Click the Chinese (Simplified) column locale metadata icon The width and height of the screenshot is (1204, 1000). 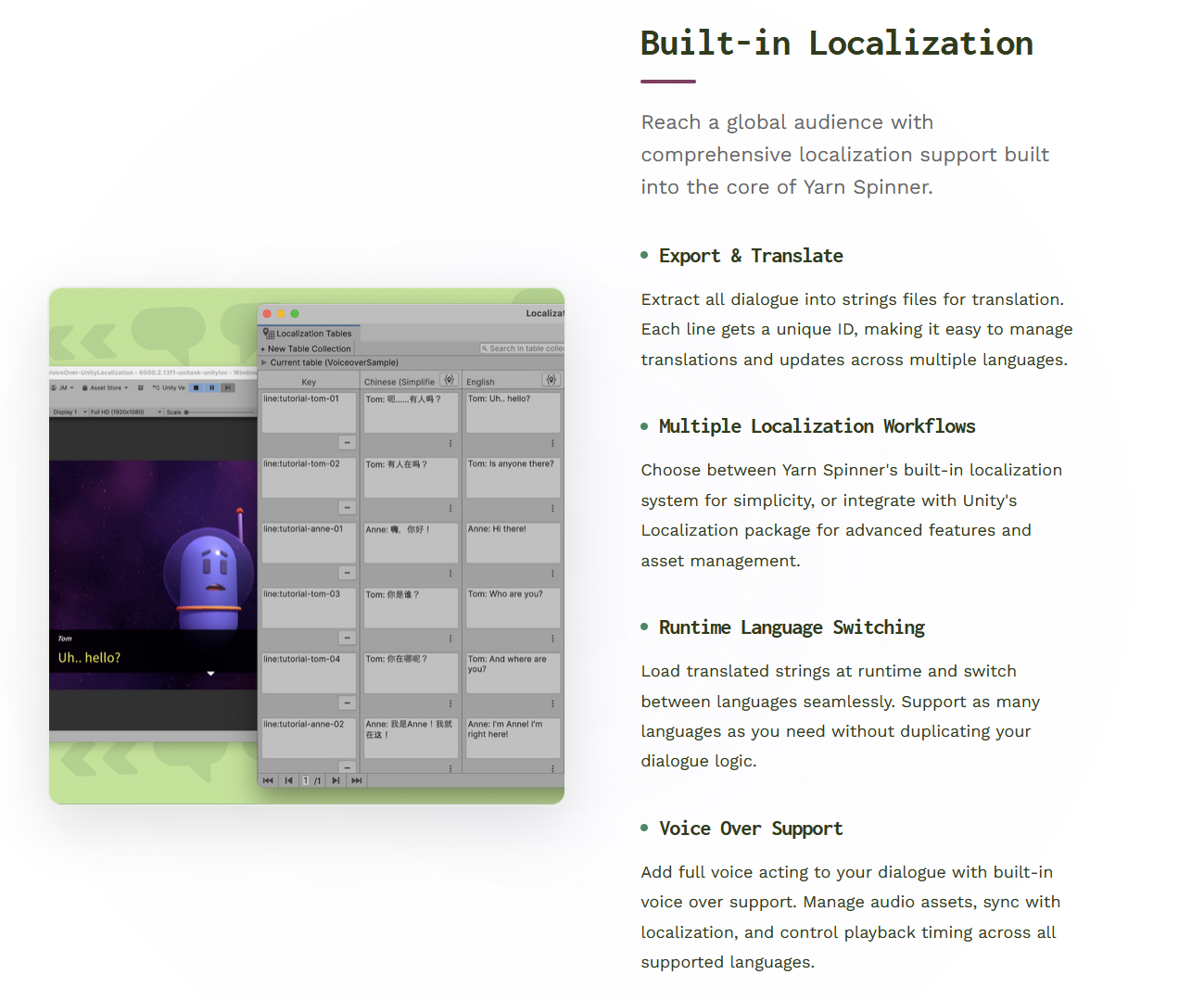[x=450, y=380]
